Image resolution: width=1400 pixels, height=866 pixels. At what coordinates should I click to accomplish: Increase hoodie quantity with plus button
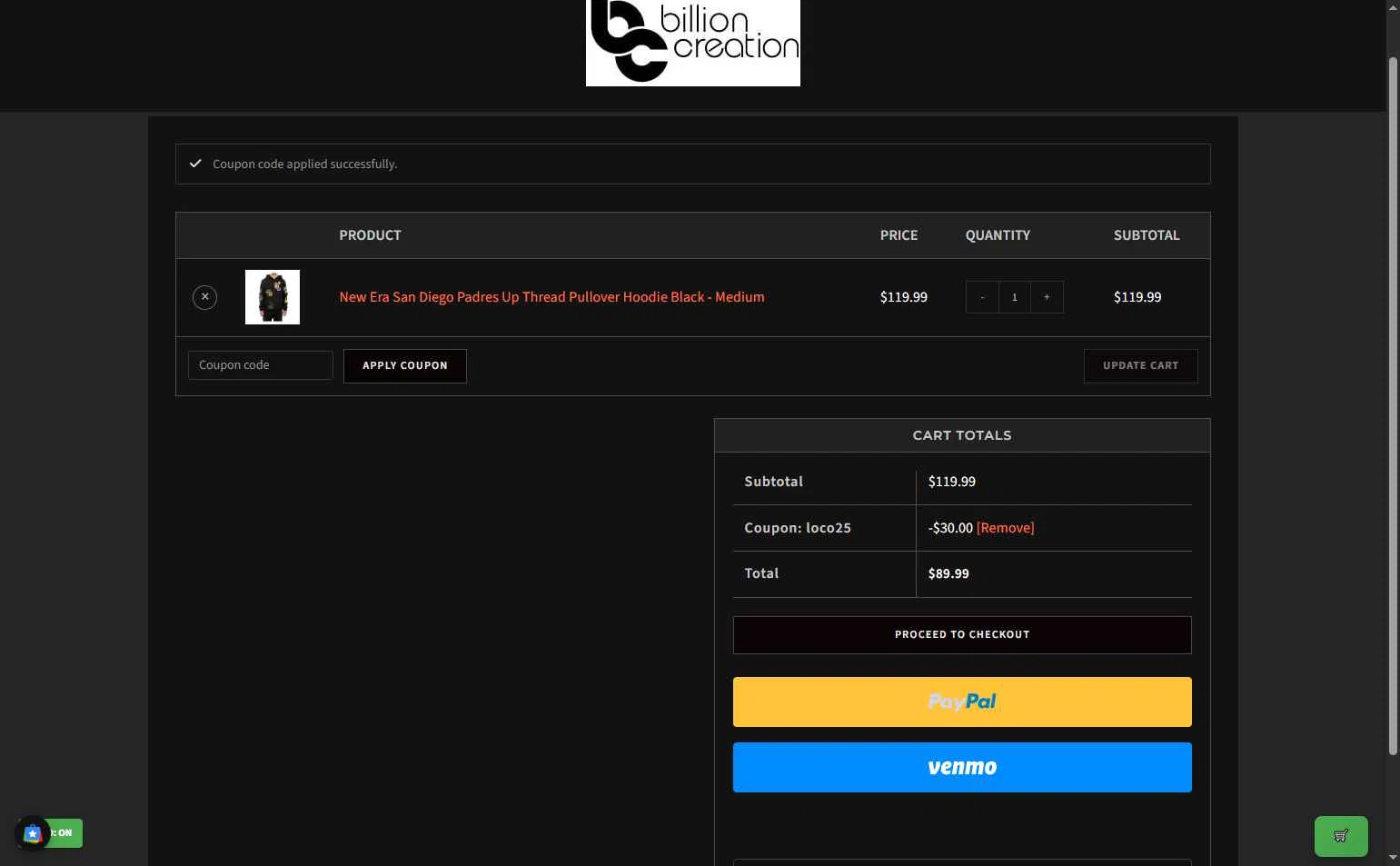coord(1047,297)
